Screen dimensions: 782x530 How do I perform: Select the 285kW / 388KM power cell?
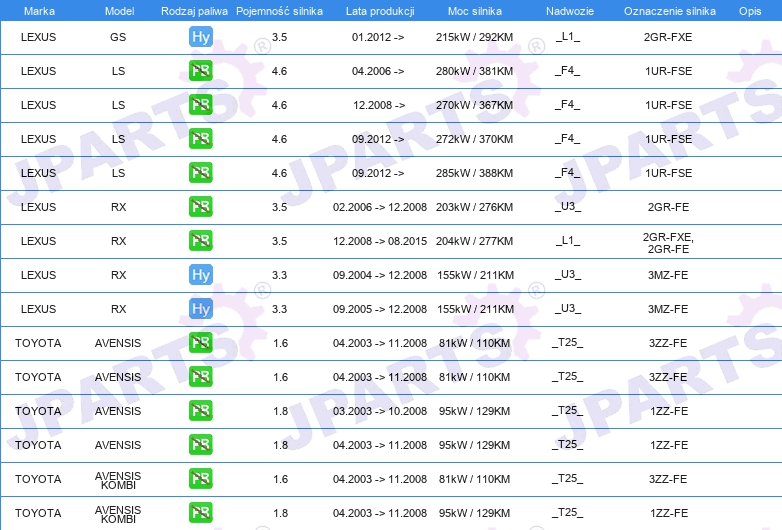click(474, 173)
